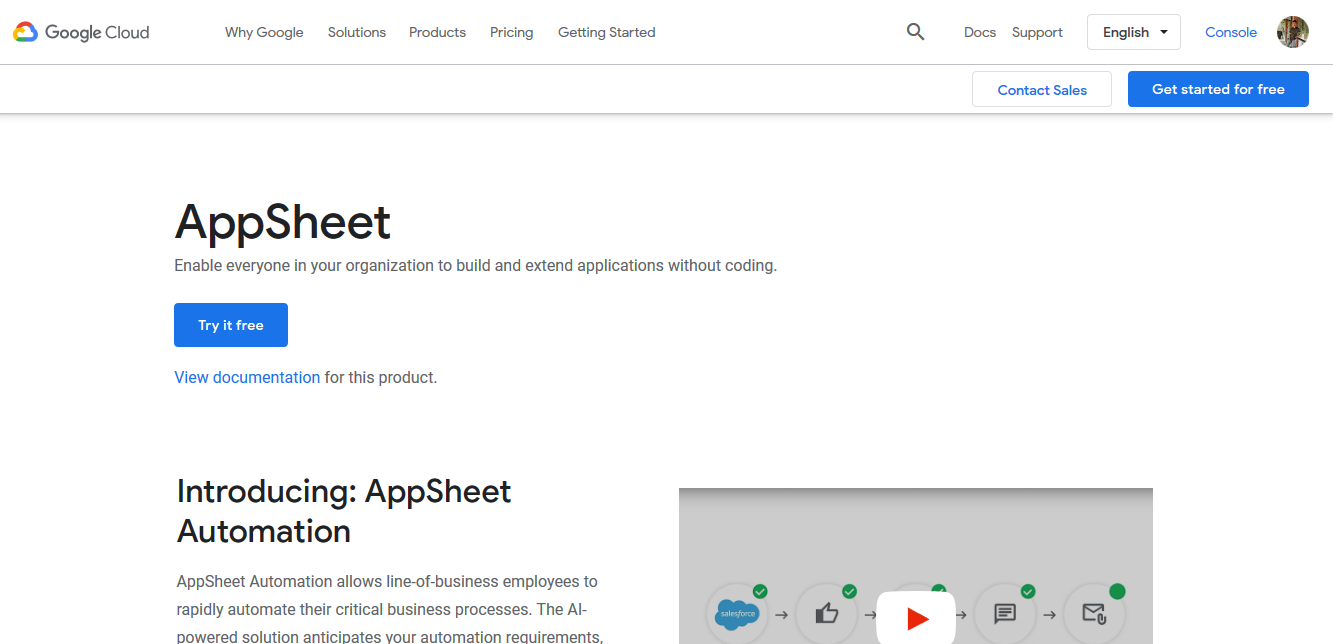
Task: Open the search magnifier icon
Action: 915,32
